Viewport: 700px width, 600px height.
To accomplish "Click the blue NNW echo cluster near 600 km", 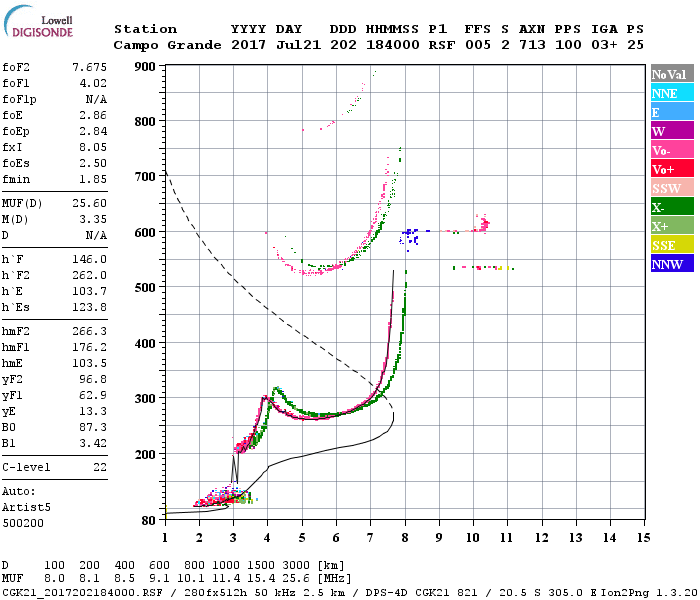I will (x=410, y=238).
